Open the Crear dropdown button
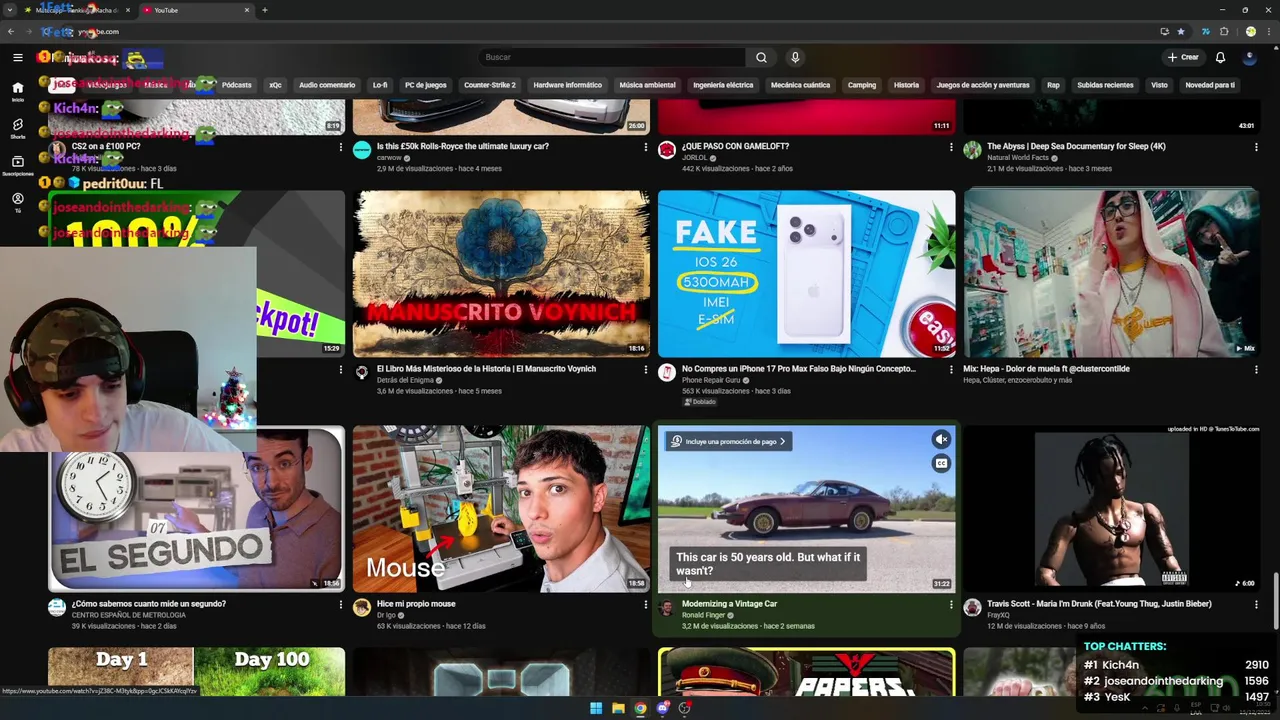The image size is (1280, 720). tap(1183, 57)
